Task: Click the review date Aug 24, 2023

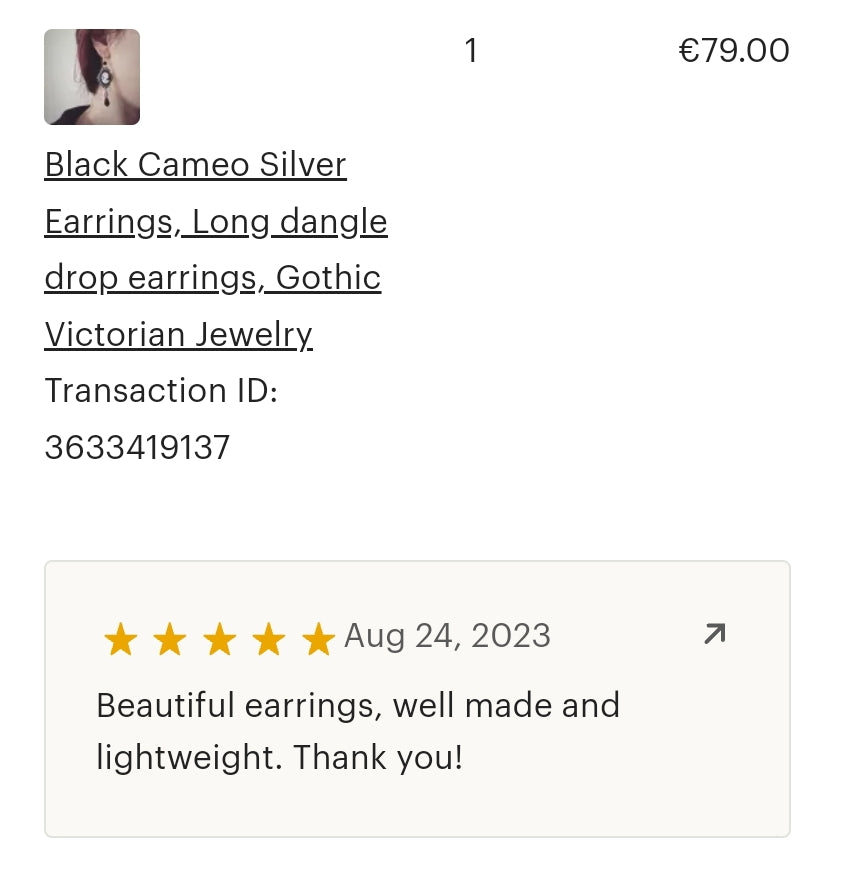Action: tap(447, 636)
